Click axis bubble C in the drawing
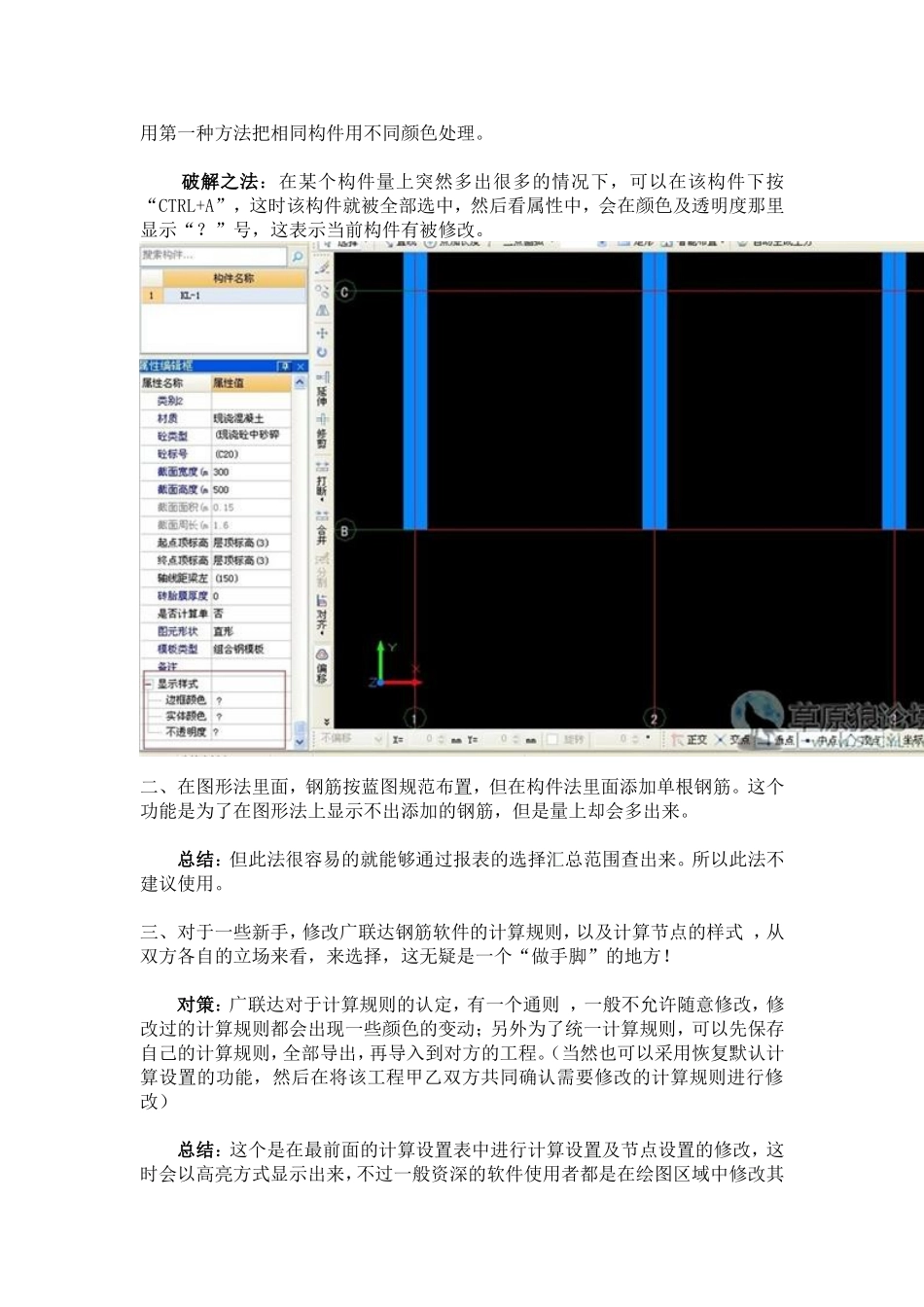Image resolution: width=924 pixels, height=1307 pixels. pyautogui.click(x=345, y=291)
